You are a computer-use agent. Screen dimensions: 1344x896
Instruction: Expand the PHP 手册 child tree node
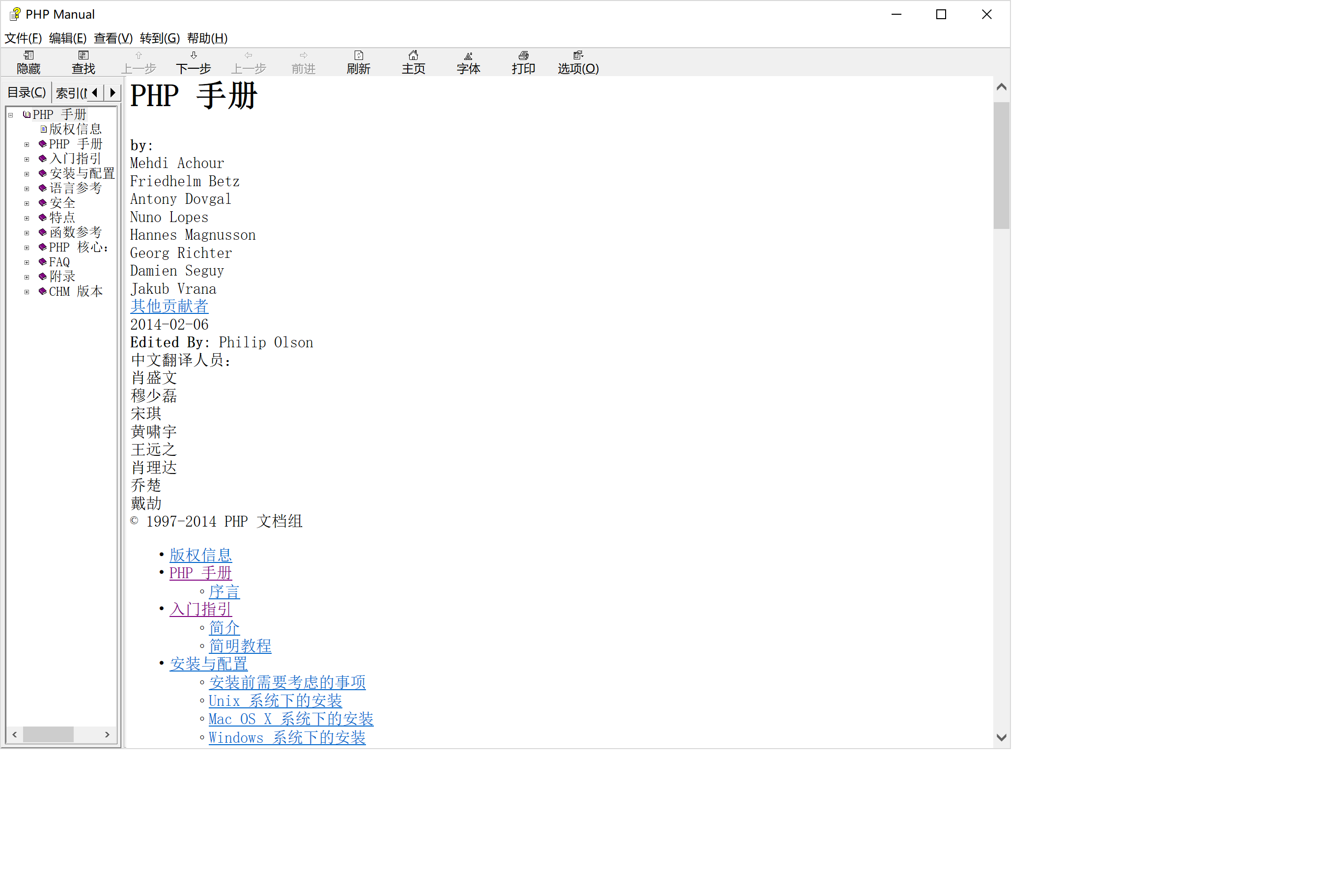[x=27, y=144]
